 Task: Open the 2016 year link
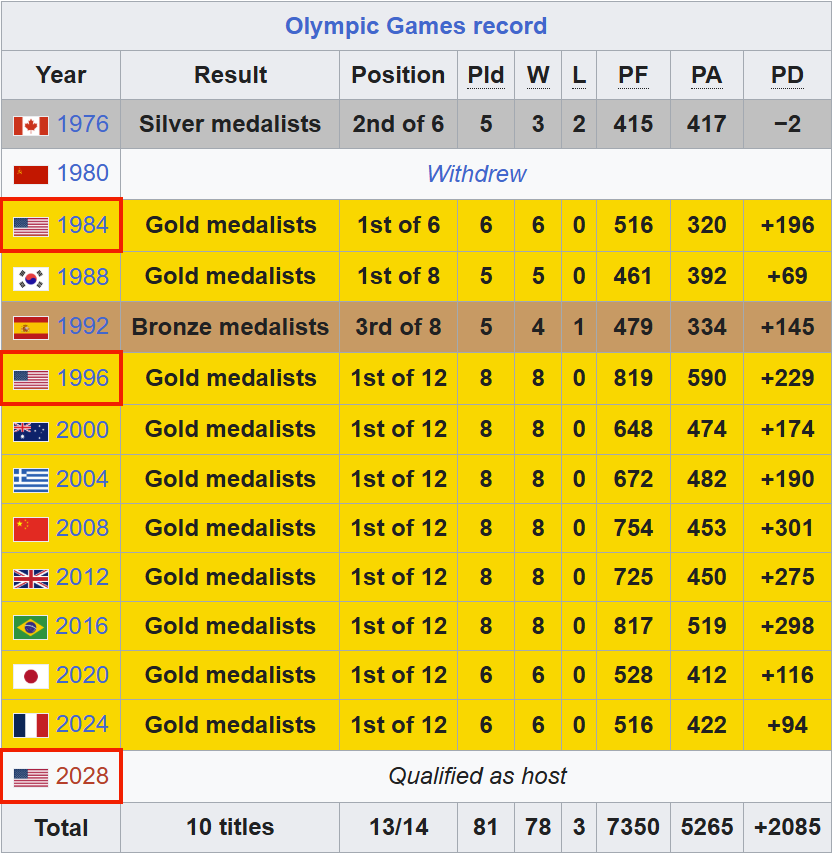pos(82,626)
